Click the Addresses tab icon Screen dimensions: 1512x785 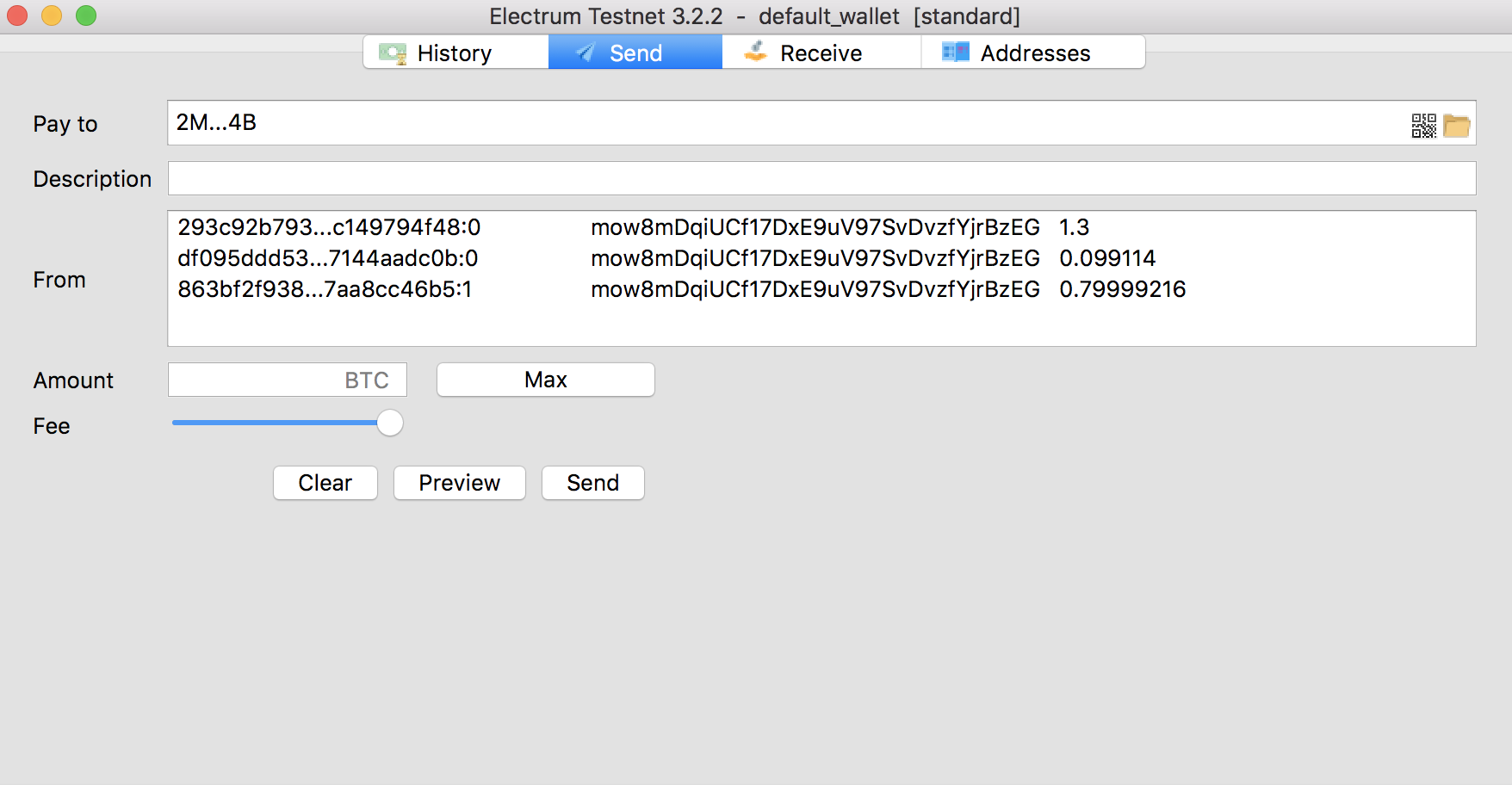point(955,53)
